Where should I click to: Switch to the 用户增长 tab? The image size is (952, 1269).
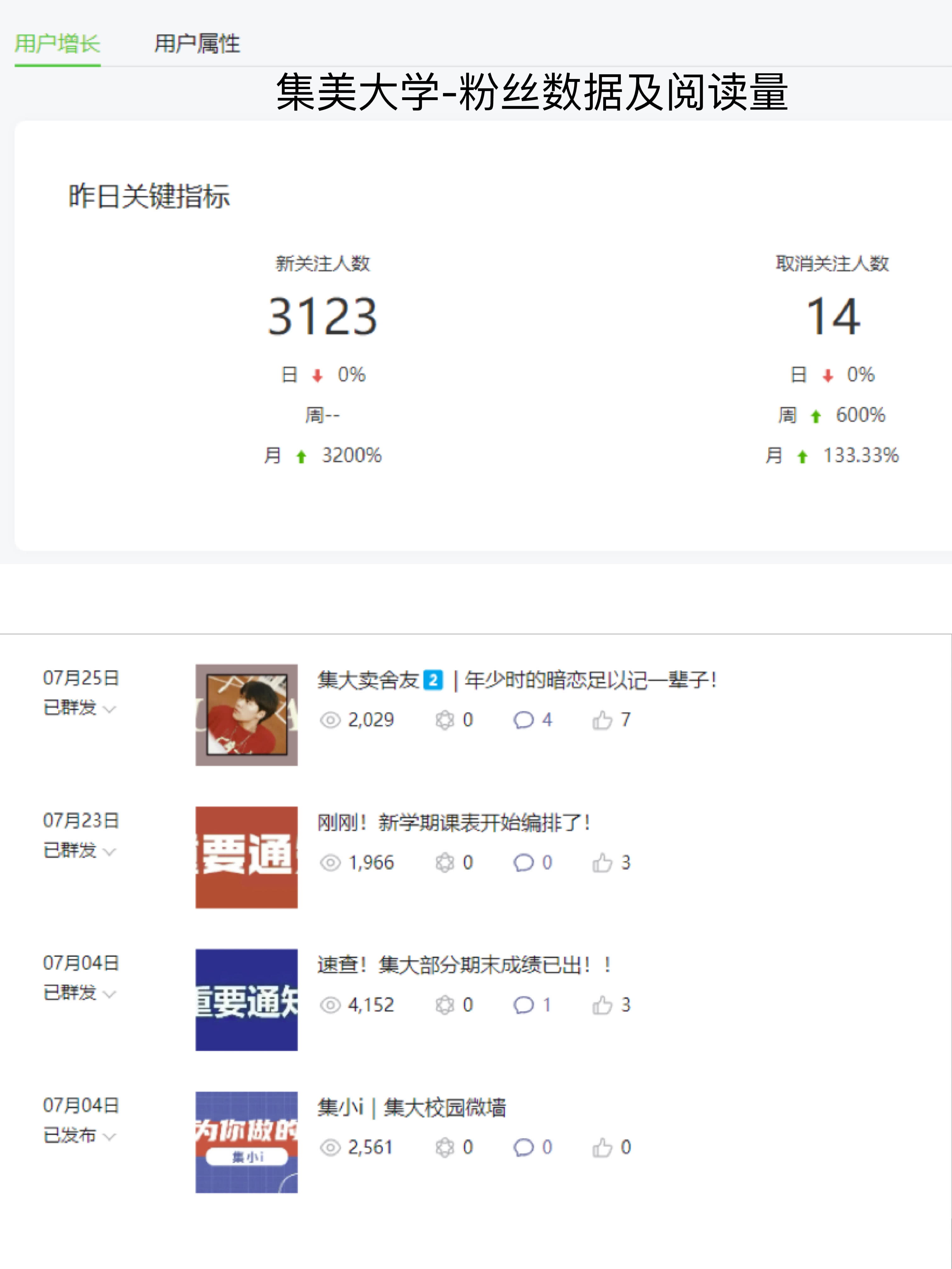[57, 43]
